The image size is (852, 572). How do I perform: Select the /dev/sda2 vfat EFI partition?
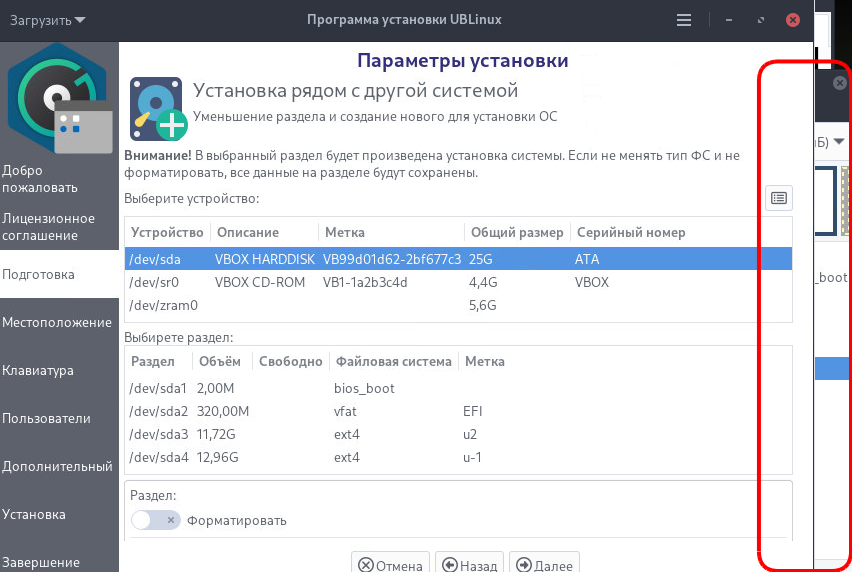(x=458, y=411)
